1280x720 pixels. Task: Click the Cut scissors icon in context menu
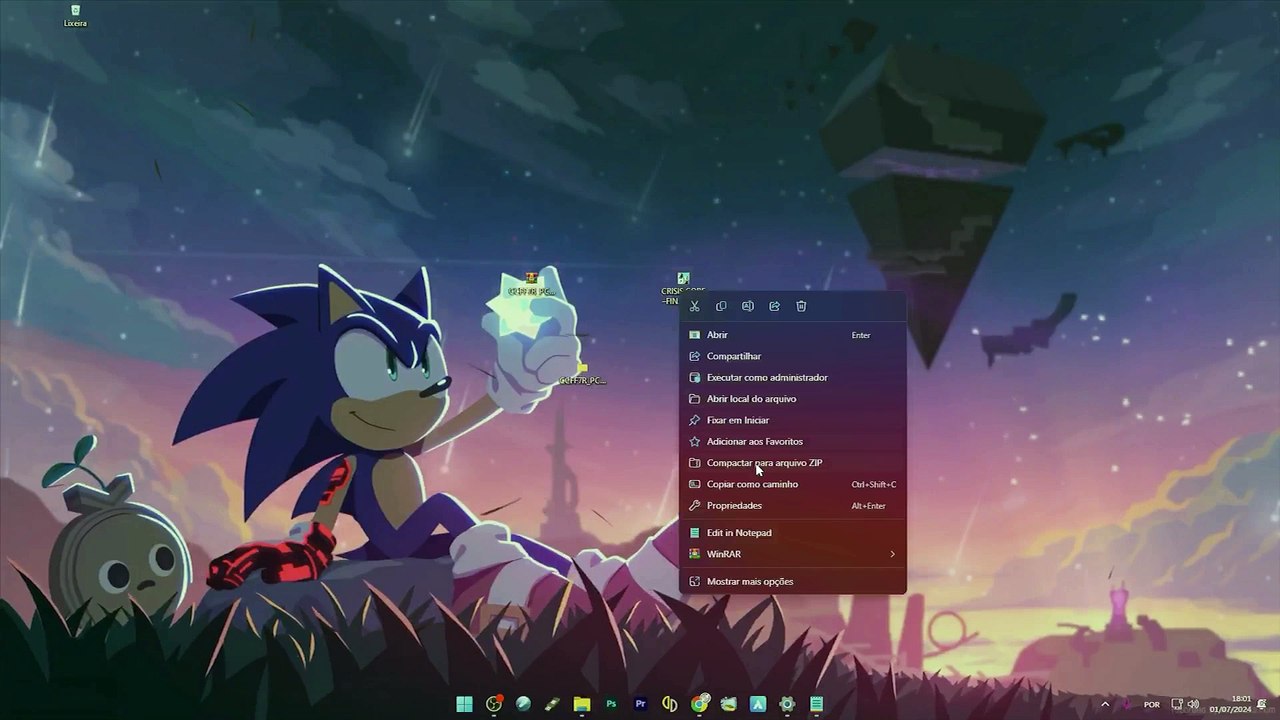695,306
